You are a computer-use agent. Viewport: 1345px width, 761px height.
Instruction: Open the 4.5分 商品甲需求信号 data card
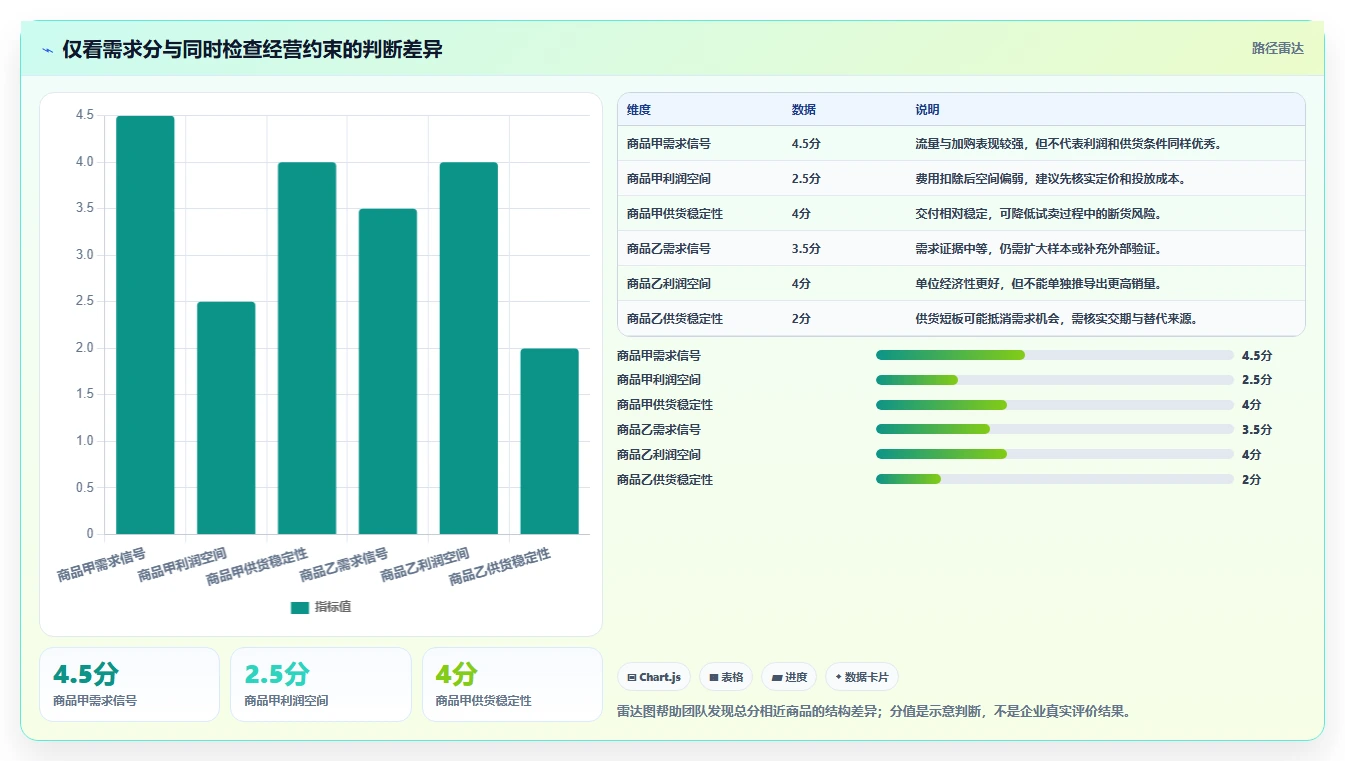[x=129, y=685]
